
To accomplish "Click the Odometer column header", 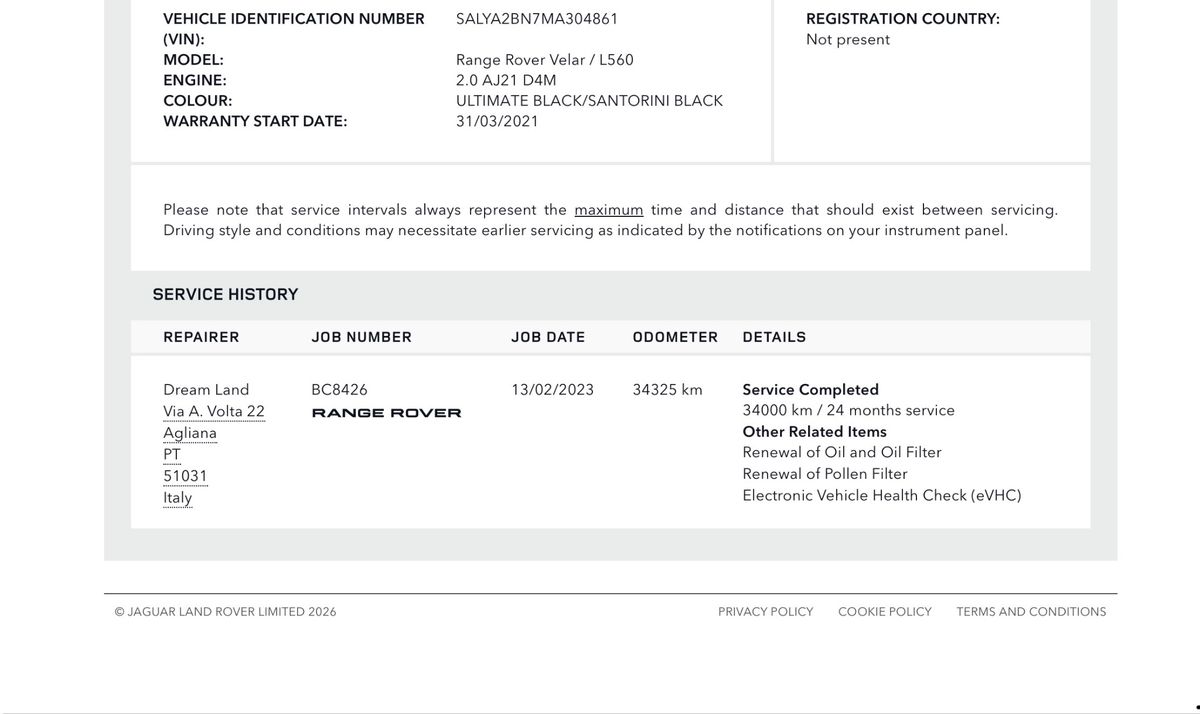I will click(x=675, y=337).
